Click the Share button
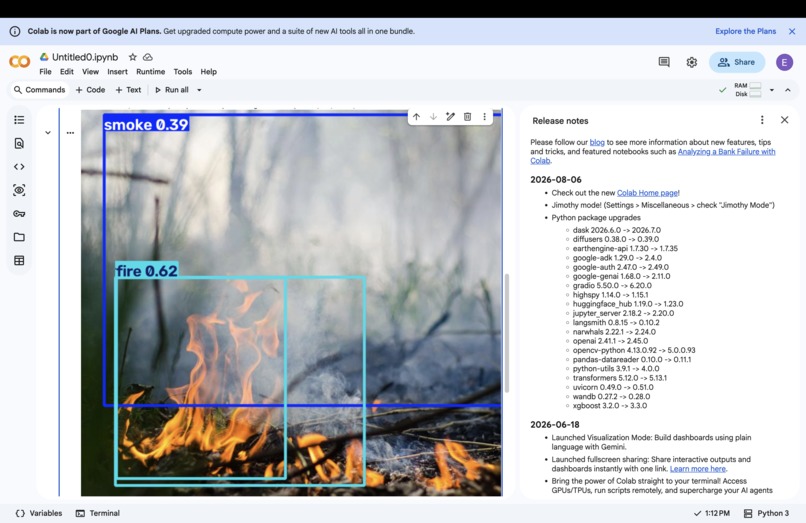Viewport: 806px width, 523px height. point(737,62)
